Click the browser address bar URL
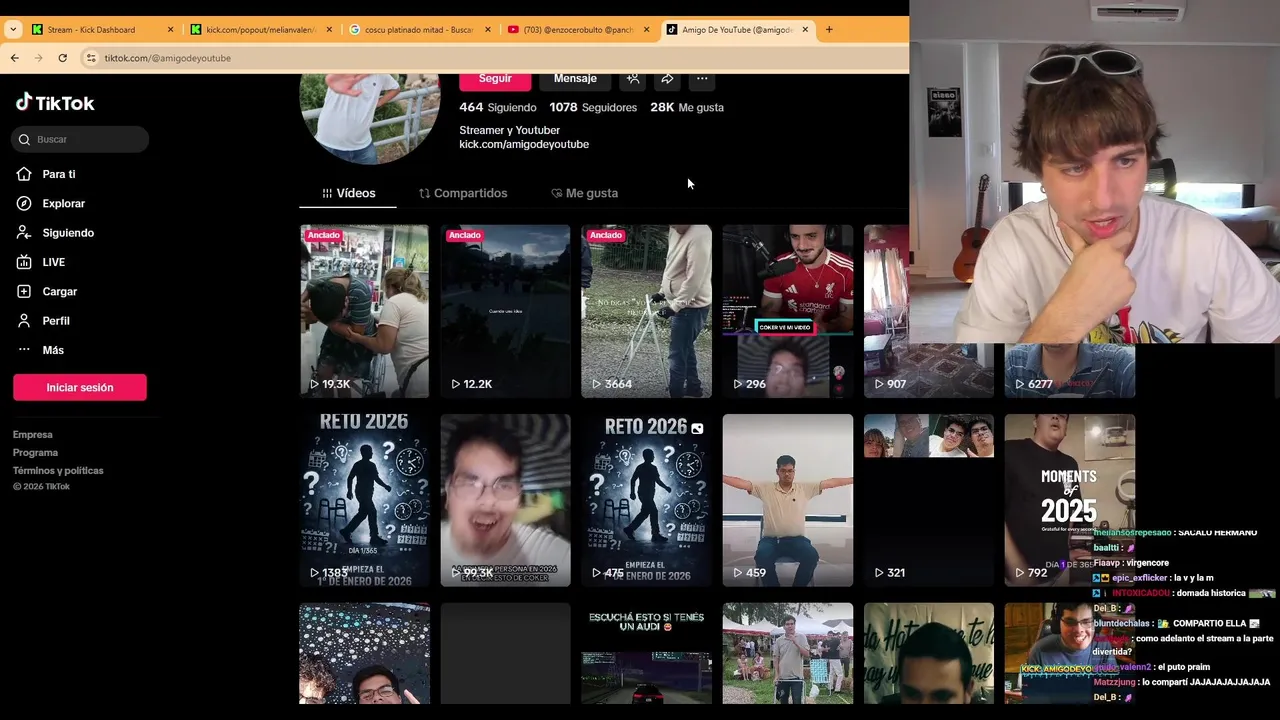Screen dimensions: 1280x720 (x=168, y=58)
